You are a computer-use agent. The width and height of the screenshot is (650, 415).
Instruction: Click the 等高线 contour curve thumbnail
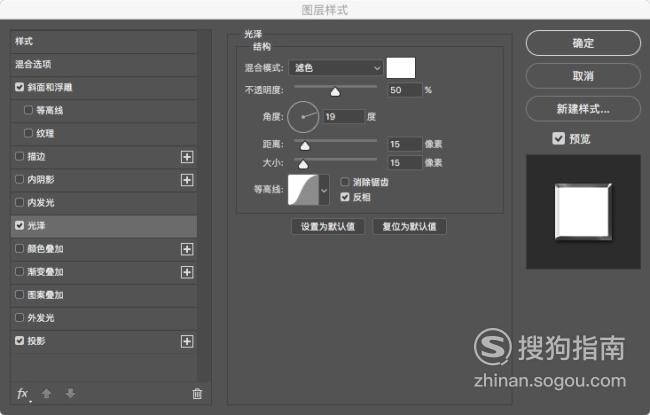303,190
